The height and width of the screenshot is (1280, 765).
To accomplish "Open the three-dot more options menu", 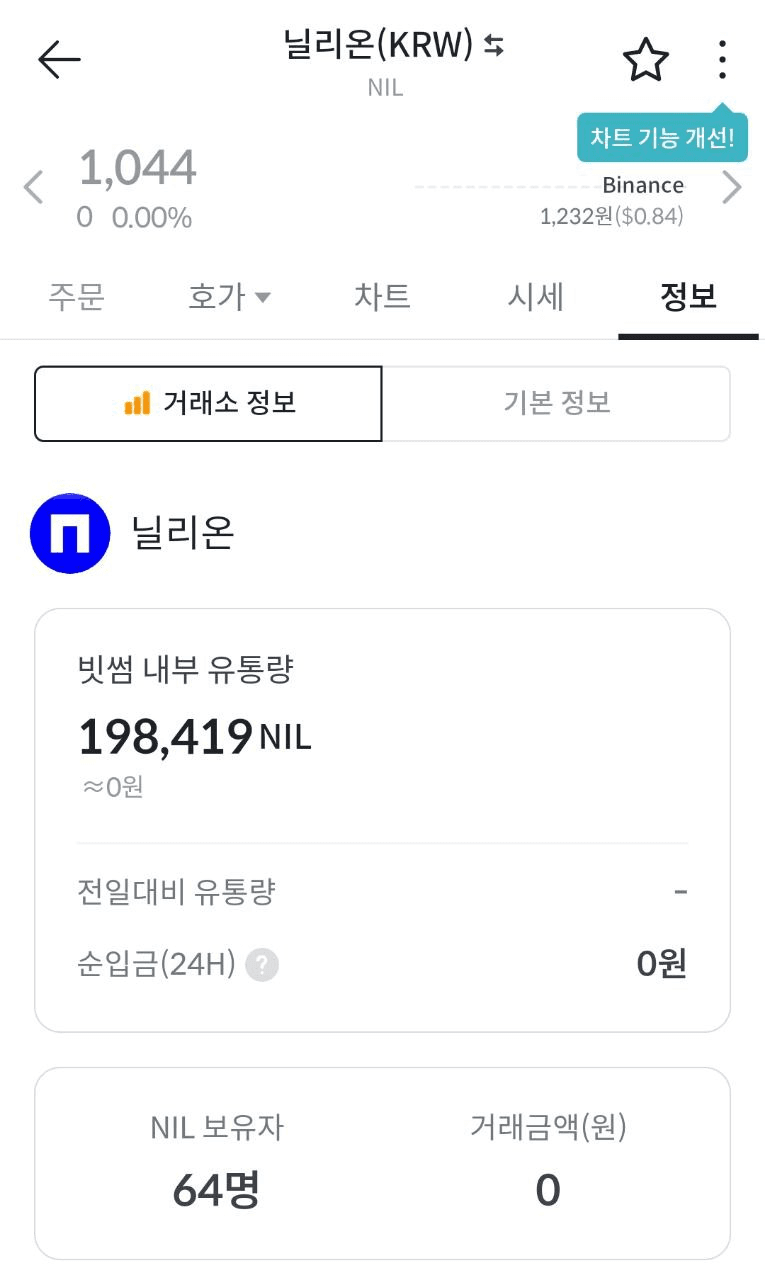I will 722,60.
